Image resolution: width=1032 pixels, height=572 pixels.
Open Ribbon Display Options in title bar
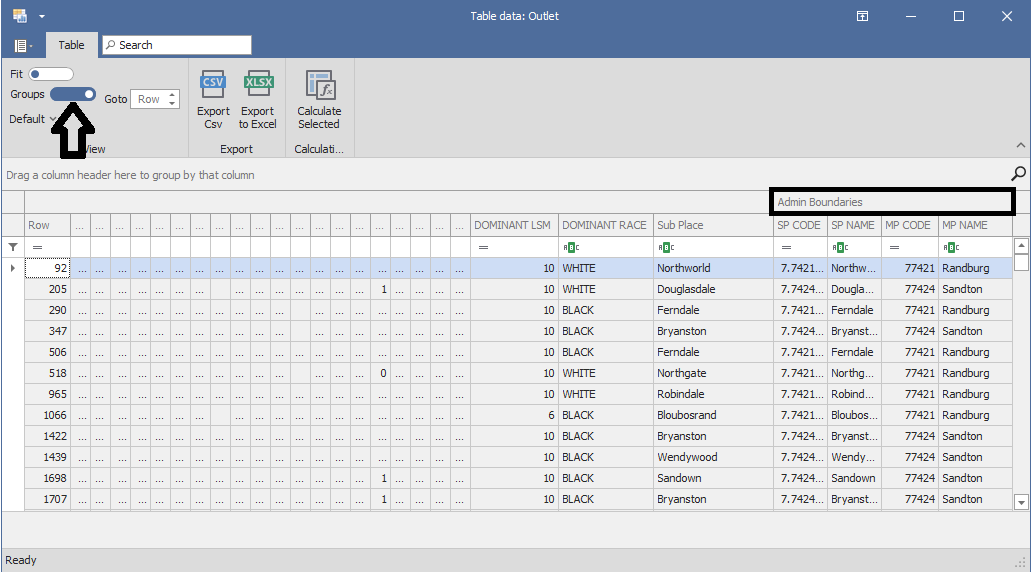862,16
